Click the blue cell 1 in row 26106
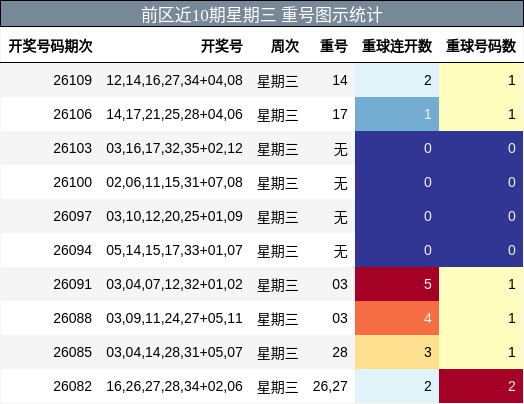Viewport: 524px width, 404px height. point(397,114)
